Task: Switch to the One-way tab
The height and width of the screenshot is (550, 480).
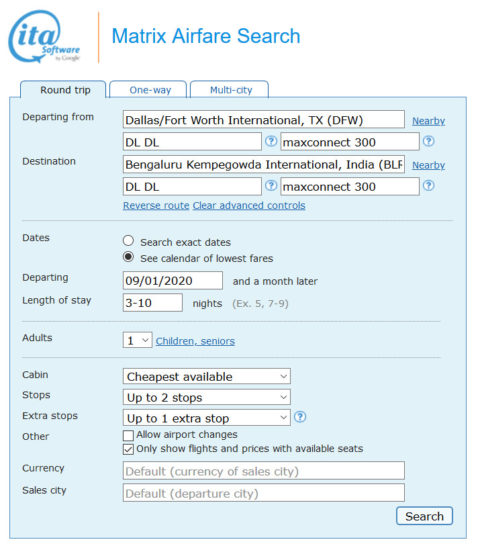Action: tap(148, 89)
